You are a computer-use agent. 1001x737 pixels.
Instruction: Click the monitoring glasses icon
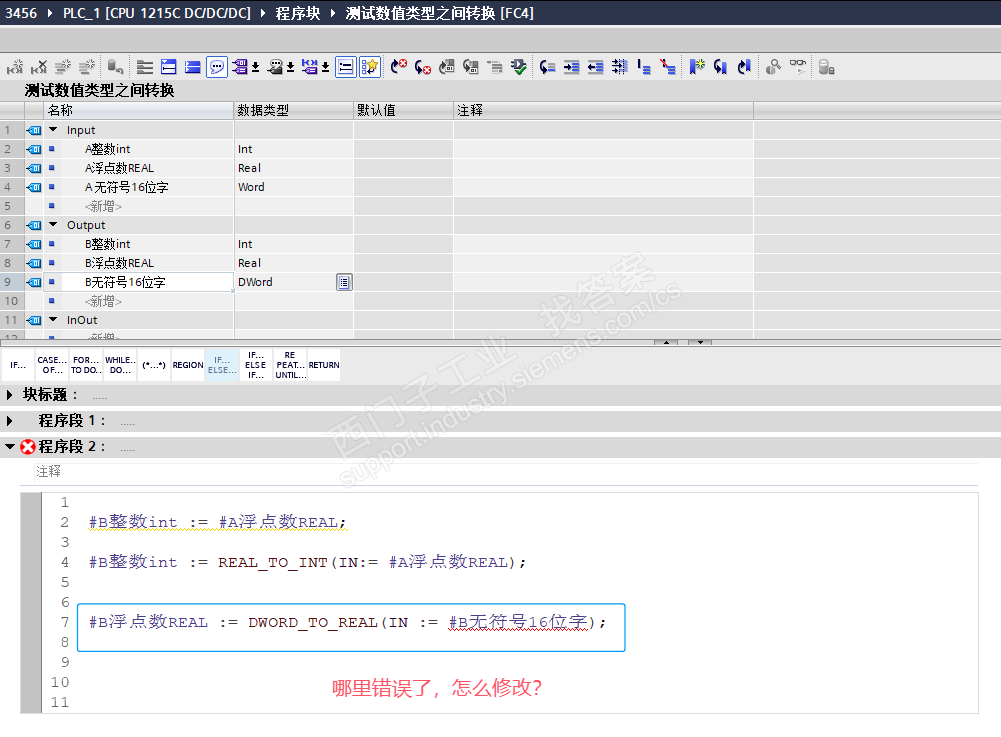coord(798,67)
